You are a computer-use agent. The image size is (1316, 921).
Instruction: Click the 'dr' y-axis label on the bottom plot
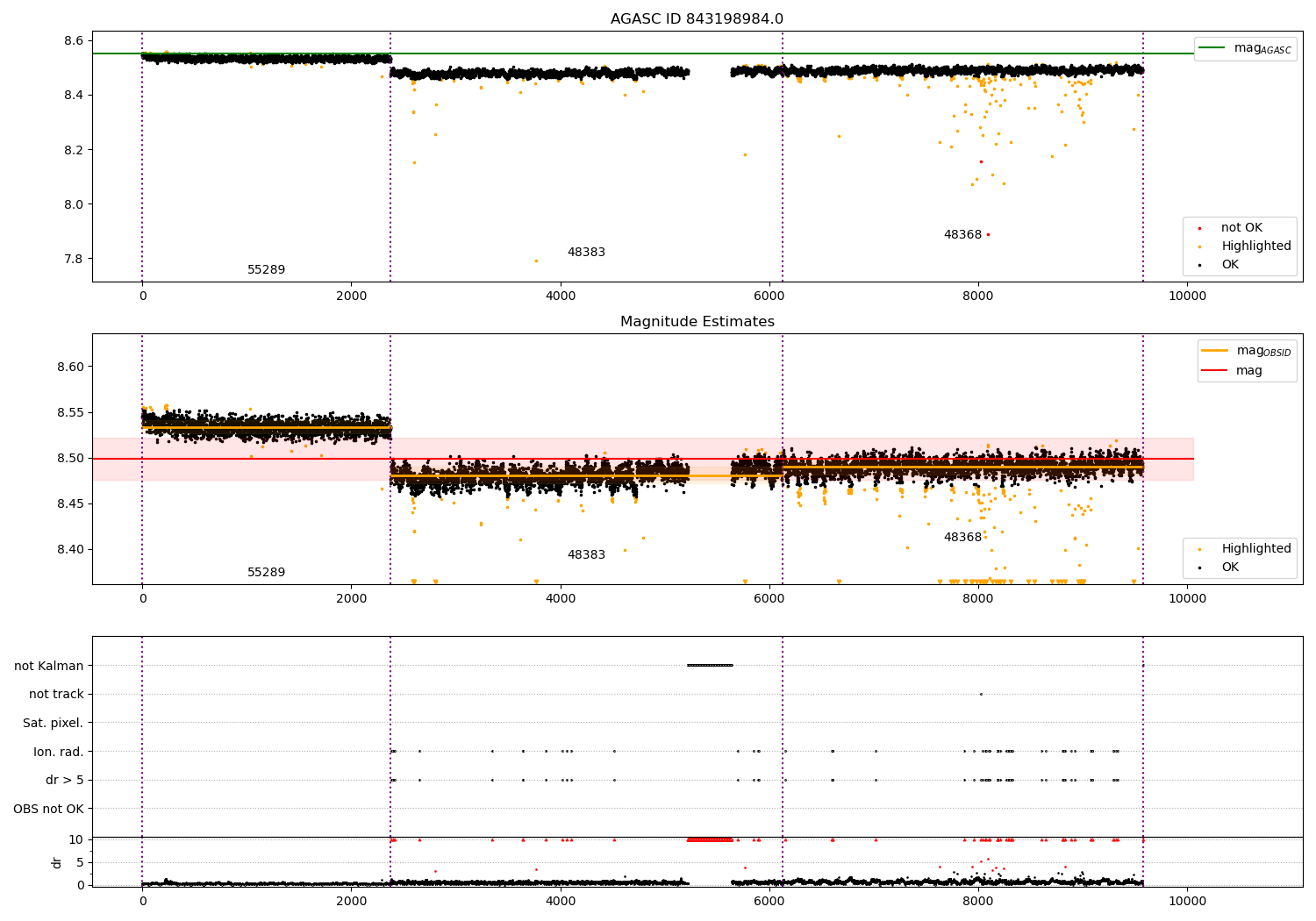pyautogui.click(x=57, y=862)
